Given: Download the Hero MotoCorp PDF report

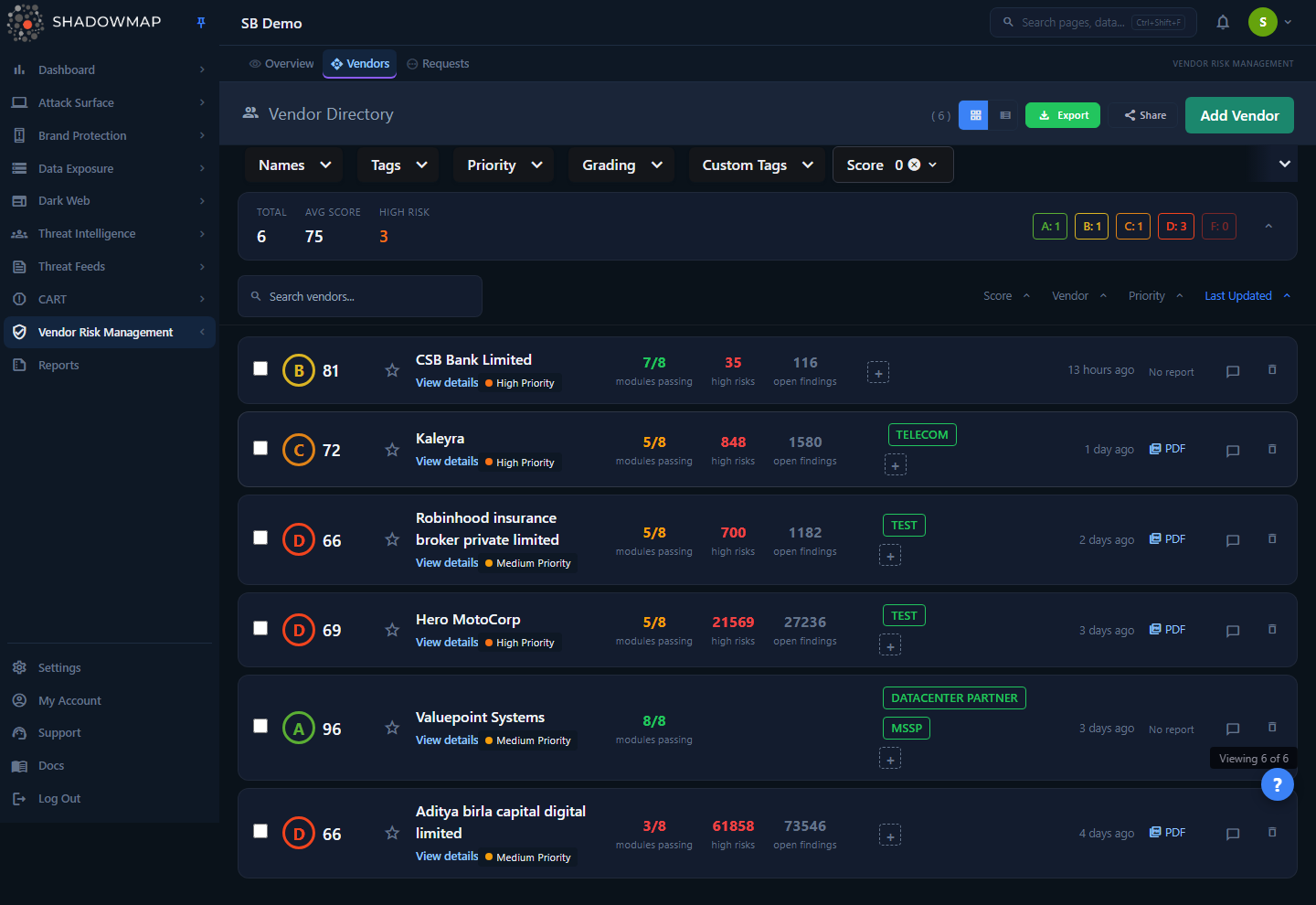Looking at the screenshot, I should [1167, 629].
